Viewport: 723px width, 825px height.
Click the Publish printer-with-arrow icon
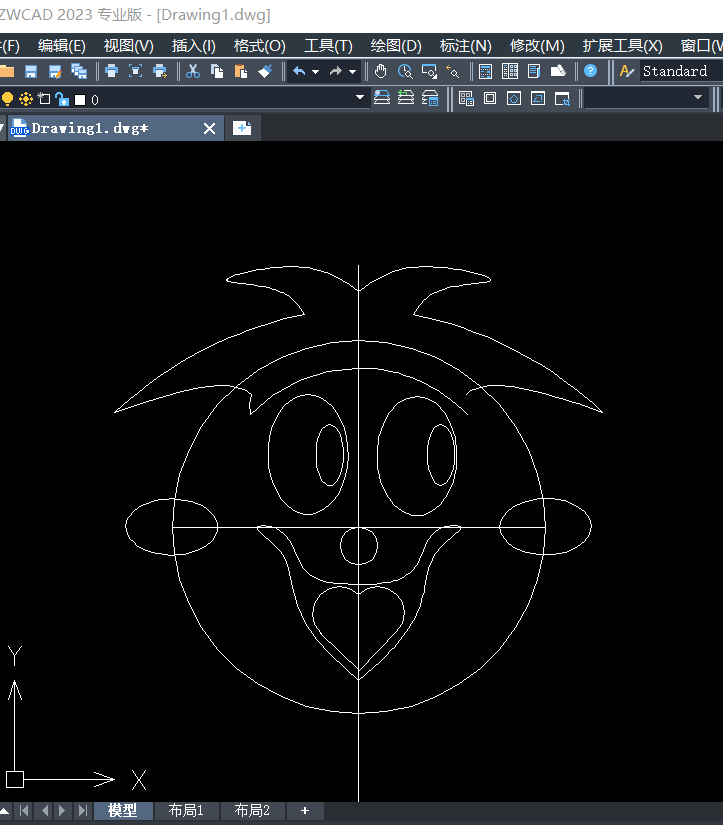point(160,71)
